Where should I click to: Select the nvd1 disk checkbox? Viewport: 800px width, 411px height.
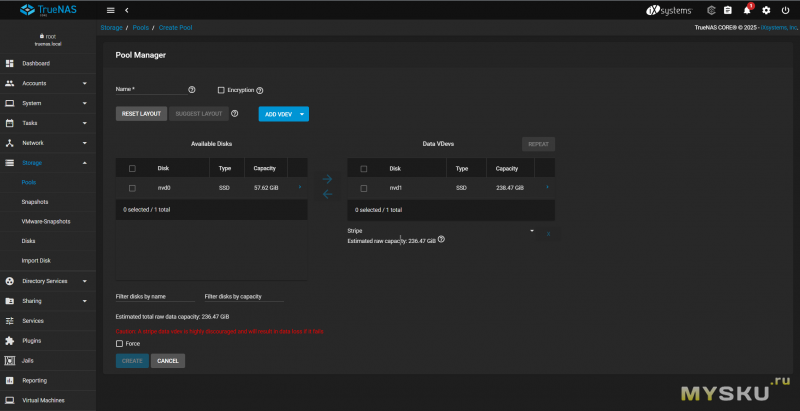[364, 188]
